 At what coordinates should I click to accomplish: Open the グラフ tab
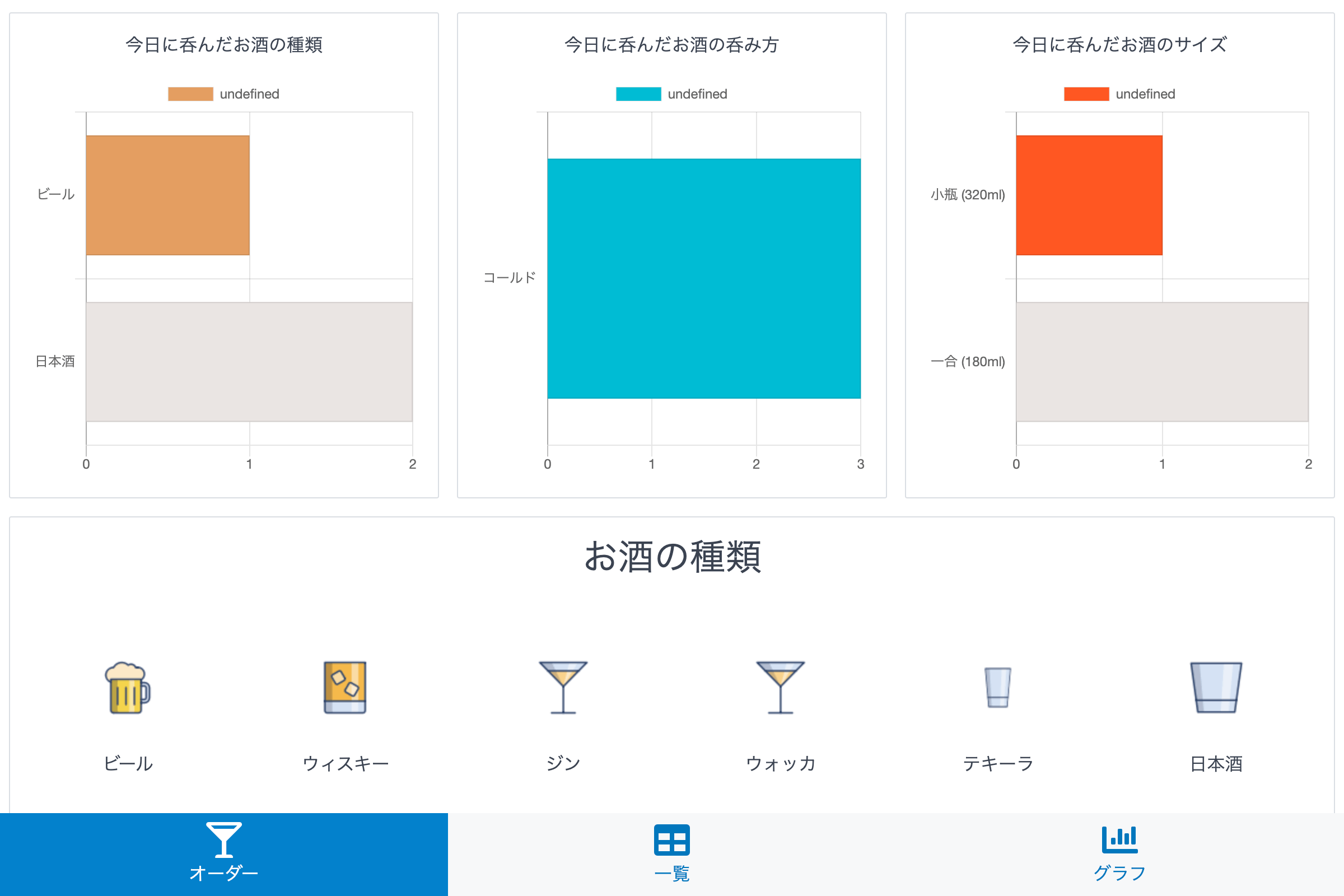[x=1119, y=873]
